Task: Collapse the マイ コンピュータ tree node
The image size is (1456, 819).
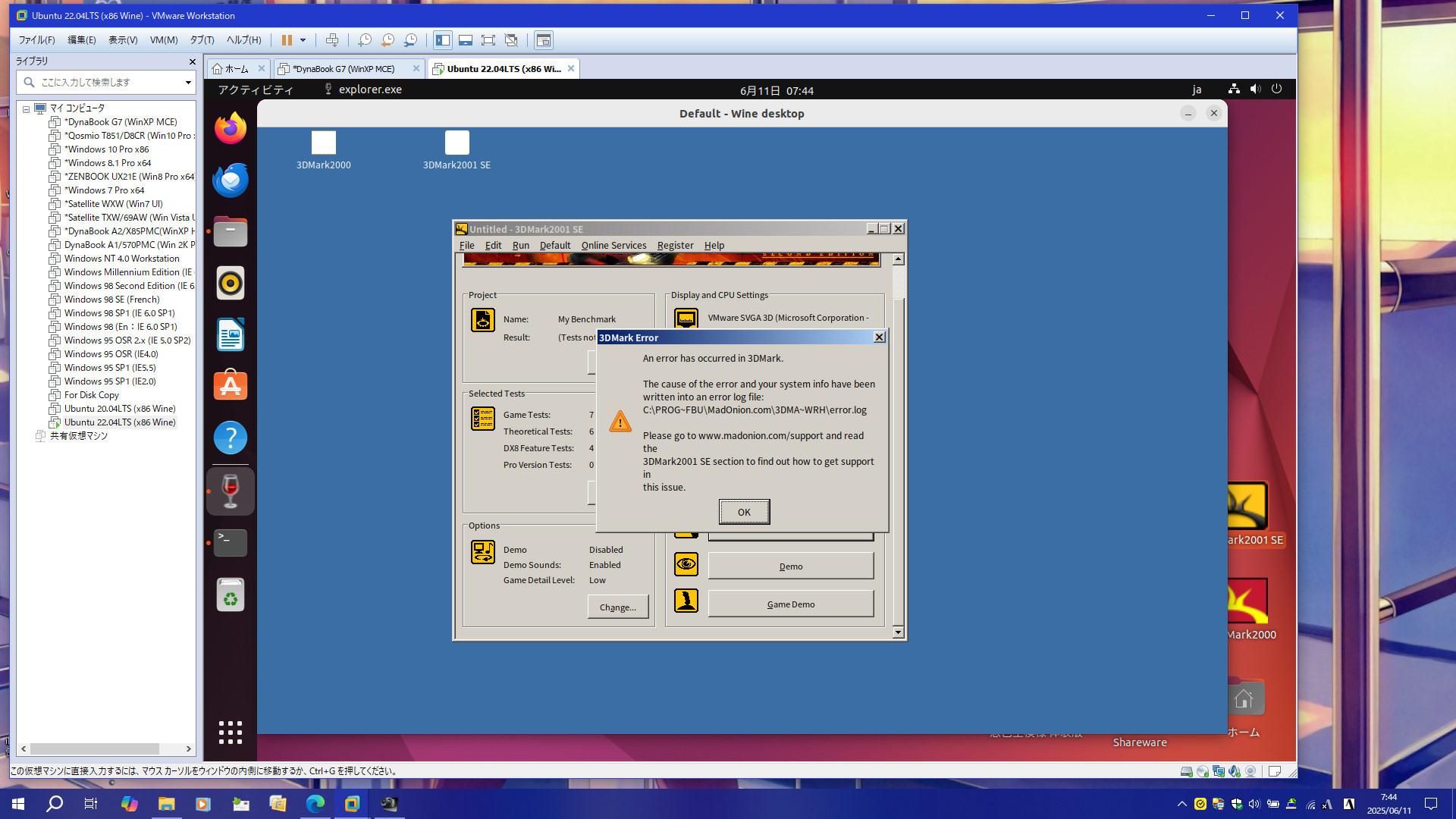Action: pos(26,108)
